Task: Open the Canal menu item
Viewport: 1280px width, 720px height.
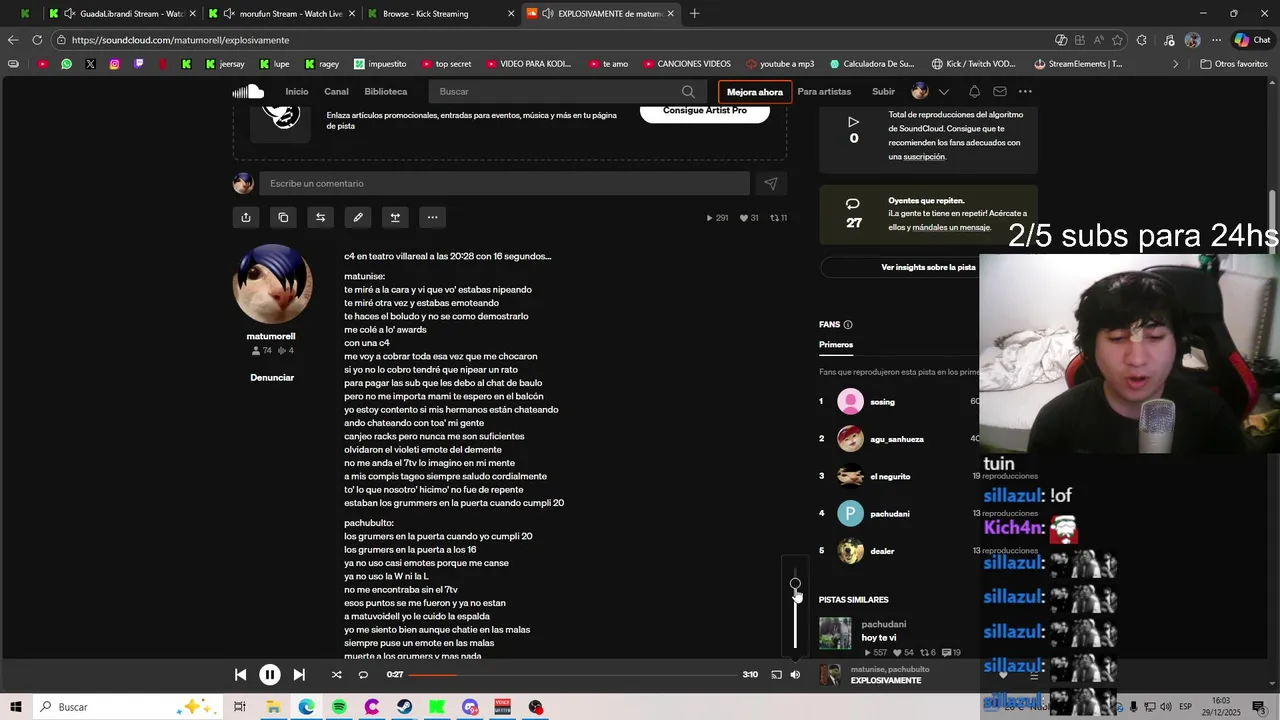Action: click(336, 92)
